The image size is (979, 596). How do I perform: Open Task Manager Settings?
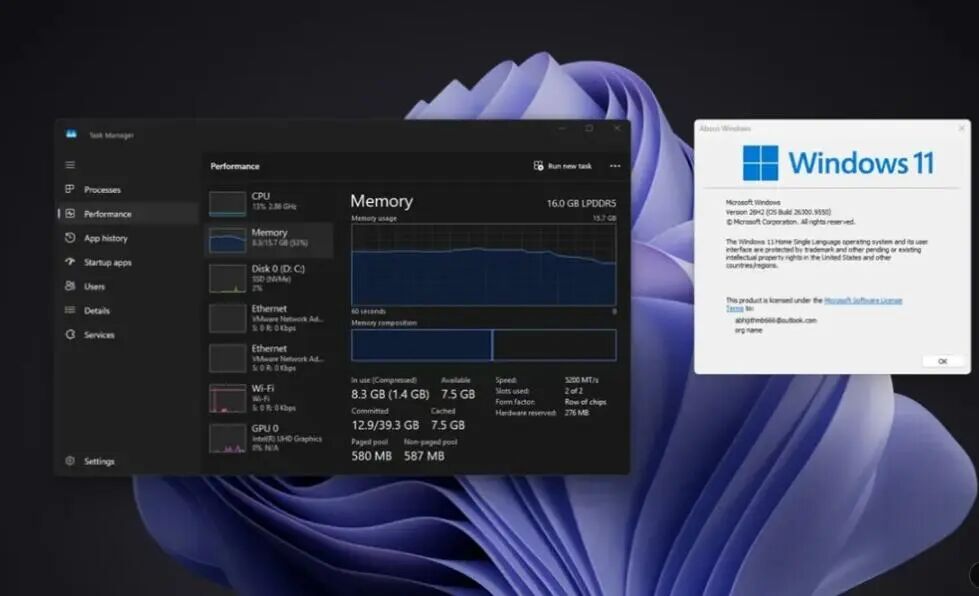click(x=129, y=461)
